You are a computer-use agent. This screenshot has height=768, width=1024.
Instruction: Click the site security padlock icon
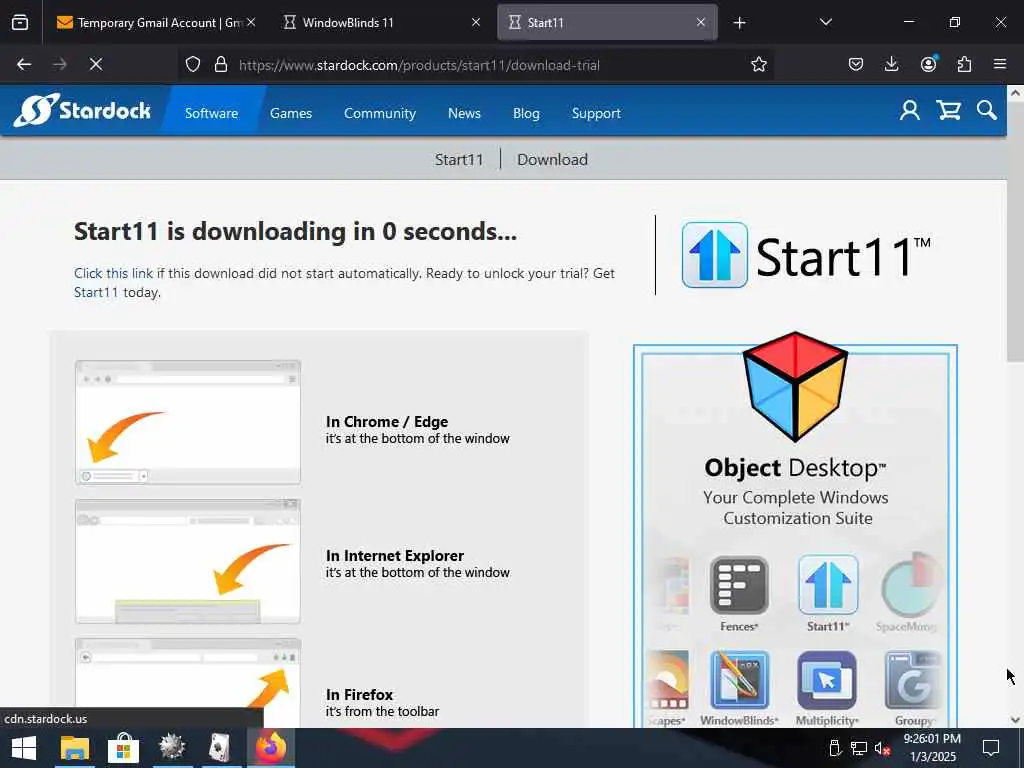coord(221,64)
